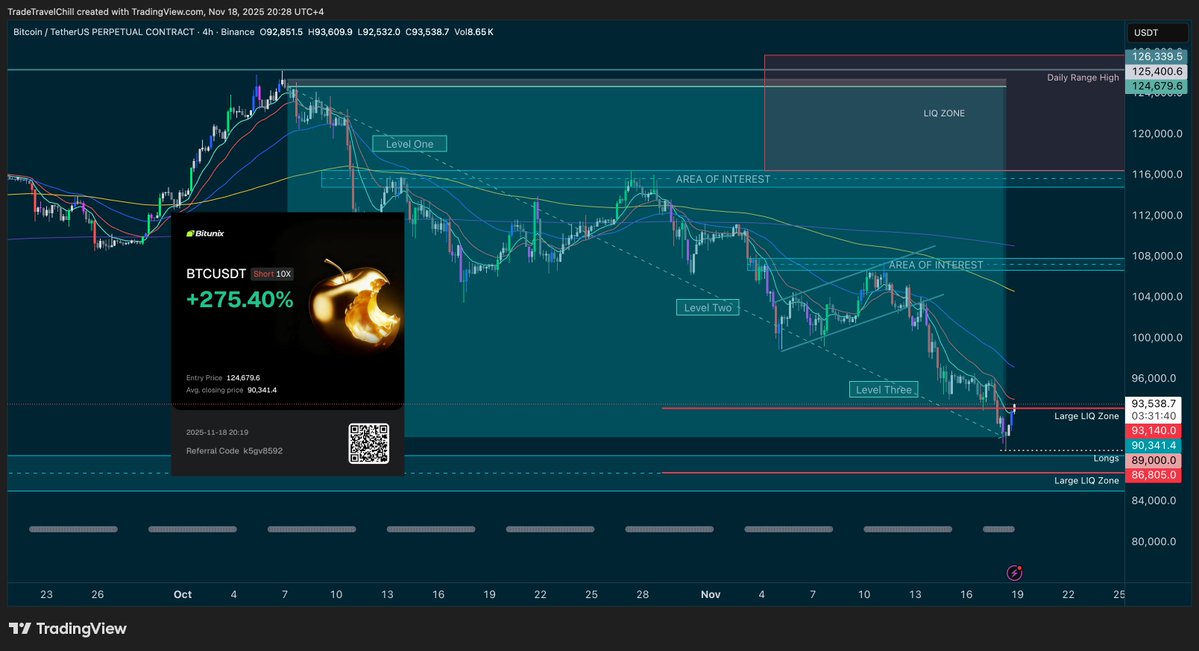Click the 2025-11-18 20:19 timestamp on card
The width and height of the screenshot is (1199, 651).
pos(217,432)
